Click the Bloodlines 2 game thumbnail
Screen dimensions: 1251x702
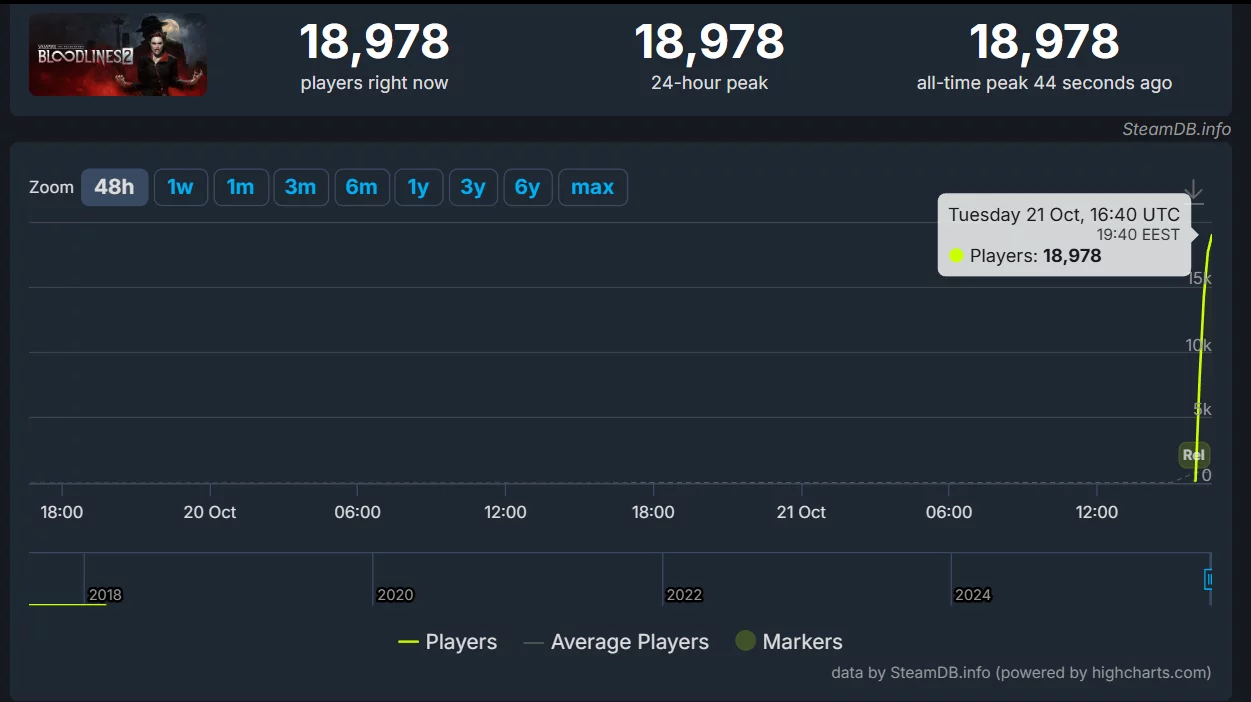pyautogui.click(x=118, y=55)
